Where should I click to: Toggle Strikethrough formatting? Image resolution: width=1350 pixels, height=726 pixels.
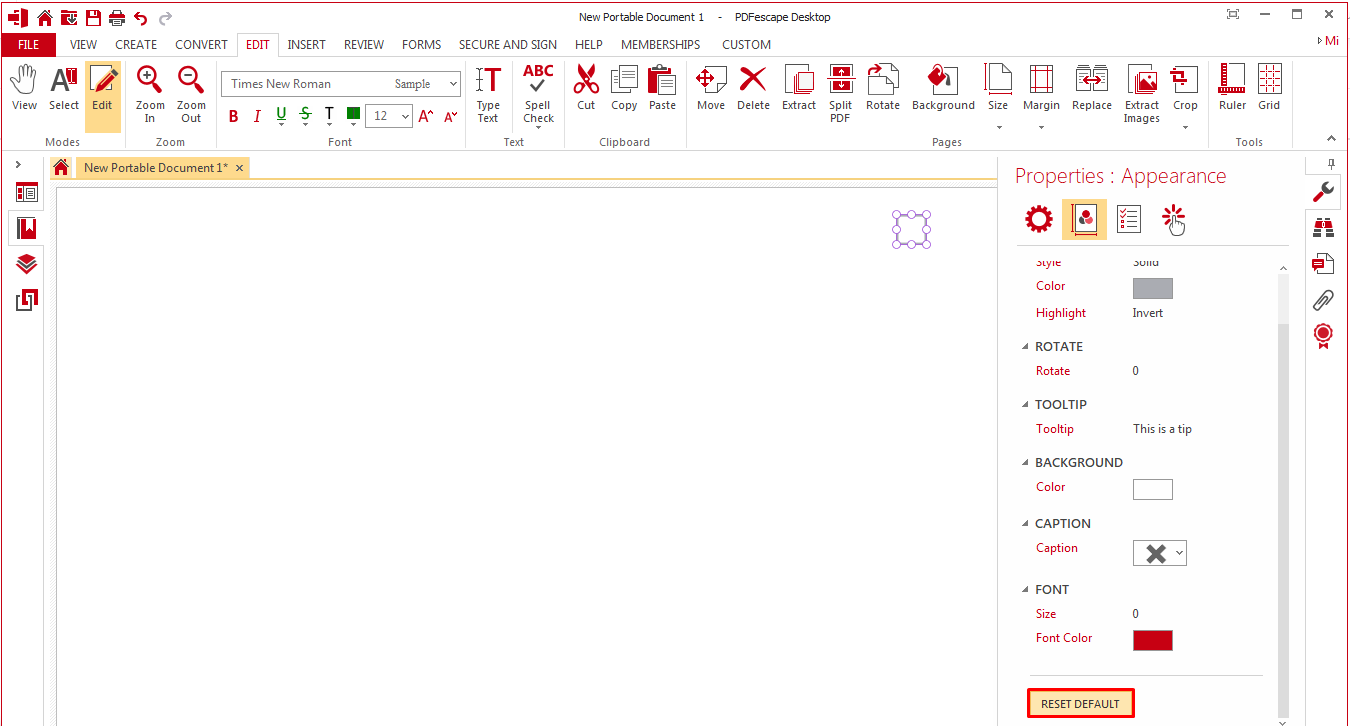point(305,116)
